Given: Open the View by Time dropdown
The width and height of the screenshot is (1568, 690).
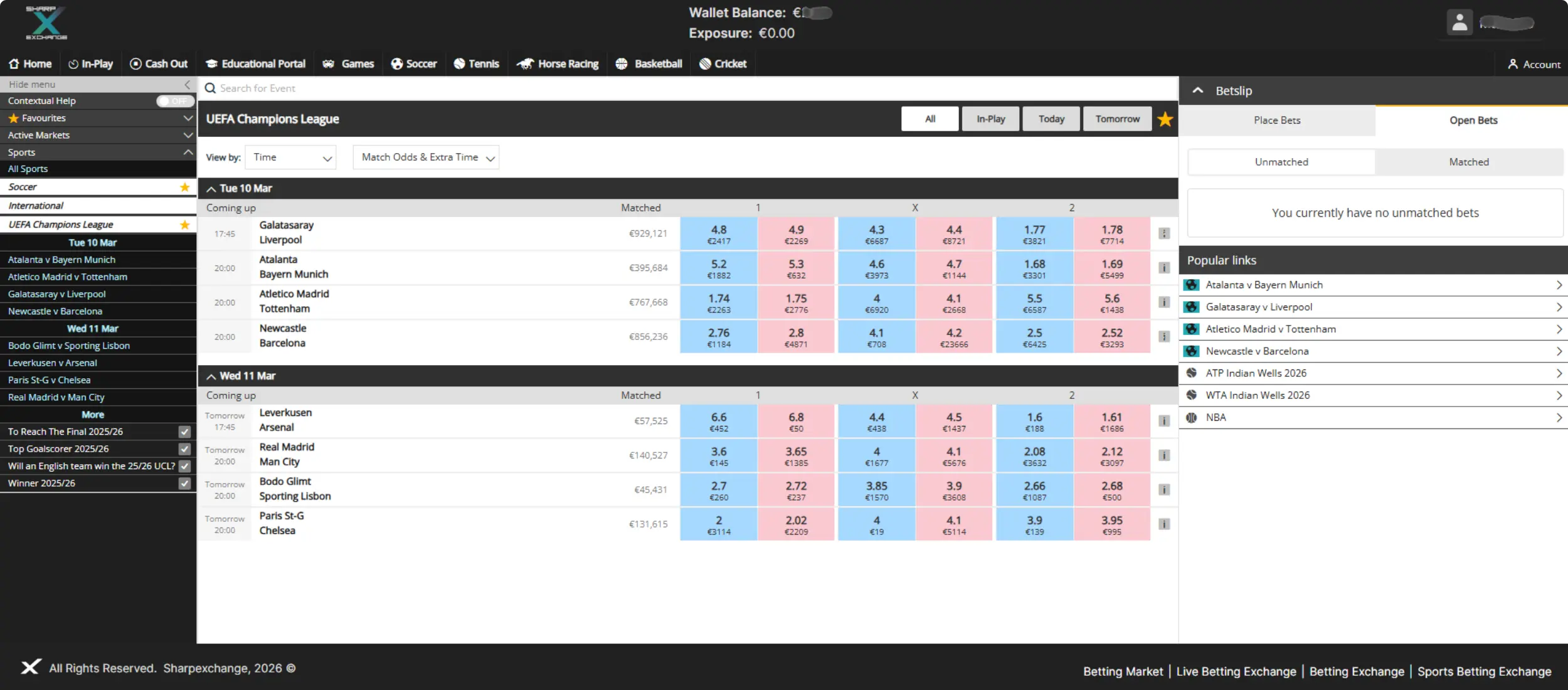Looking at the screenshot, I should [291, 157].
